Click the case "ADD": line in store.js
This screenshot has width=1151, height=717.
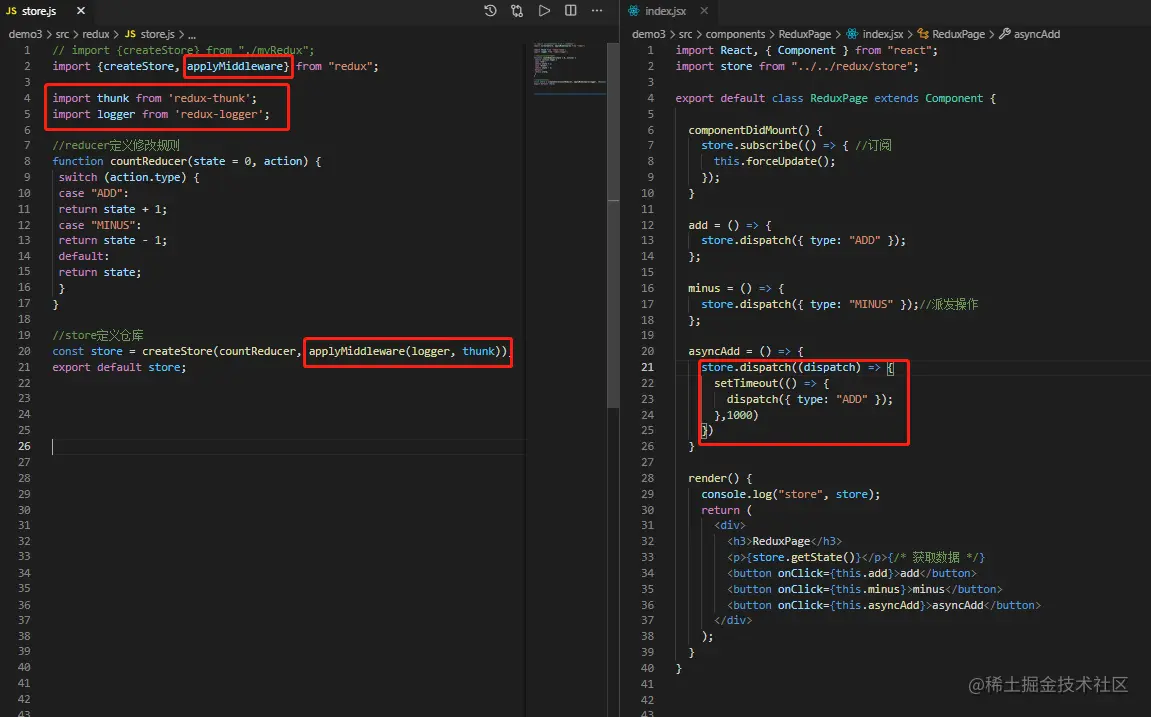(93, 193)
